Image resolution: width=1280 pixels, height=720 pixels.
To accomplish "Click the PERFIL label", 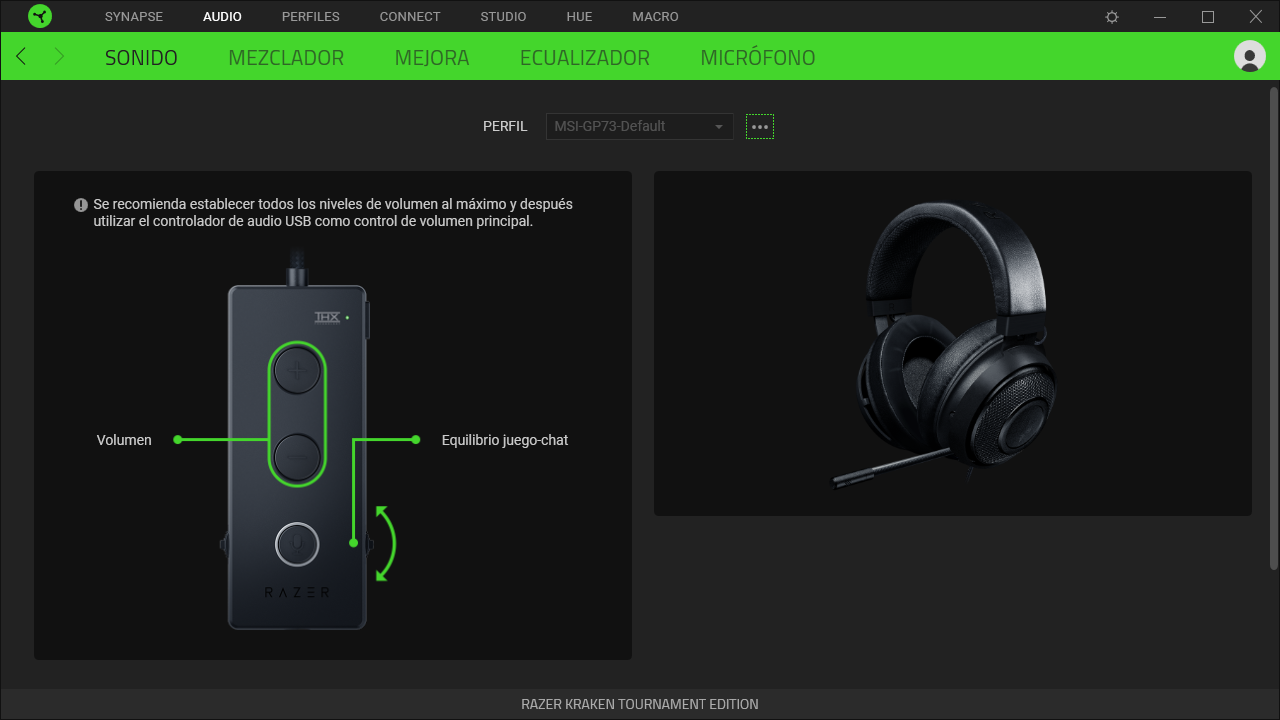I will click(x=505, y=127).
